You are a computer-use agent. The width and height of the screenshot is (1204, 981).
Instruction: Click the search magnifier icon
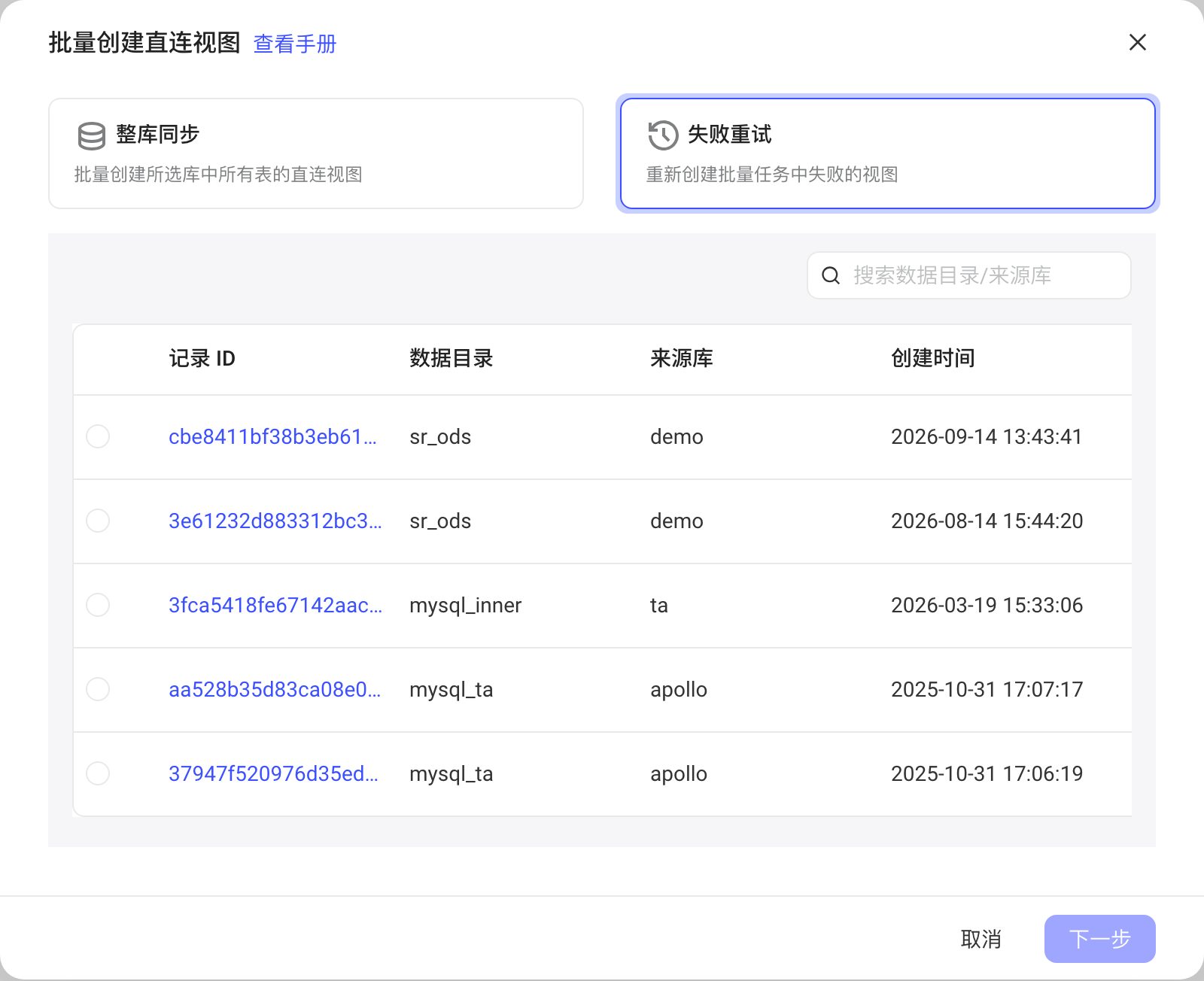tap(831, 275)
